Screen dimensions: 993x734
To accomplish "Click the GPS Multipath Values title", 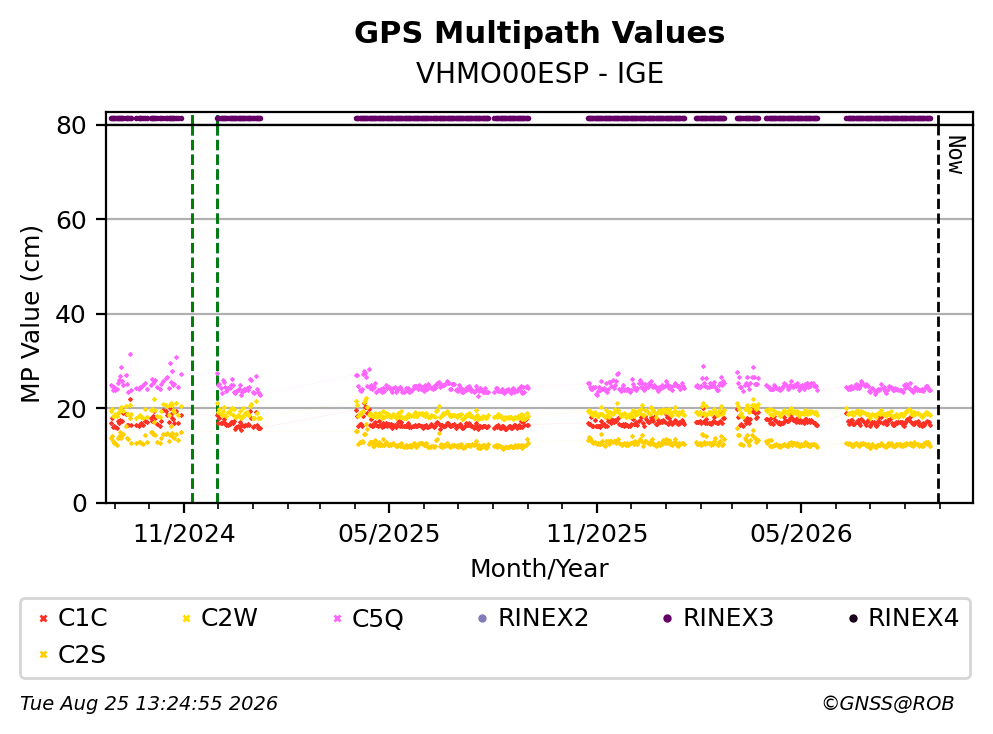I will click(x=540, y=32).
